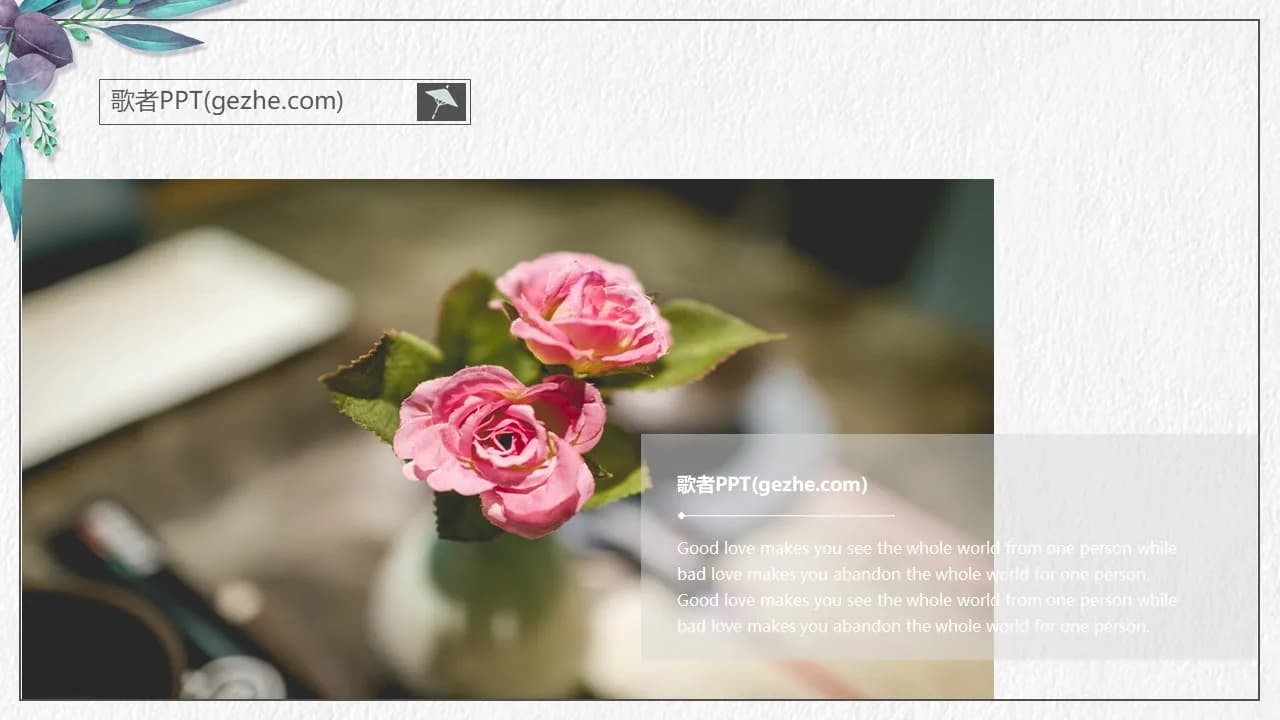
Task: Select the top title text 歌者PPT(gezhe.com)
Action: click(x=227, y=101)
